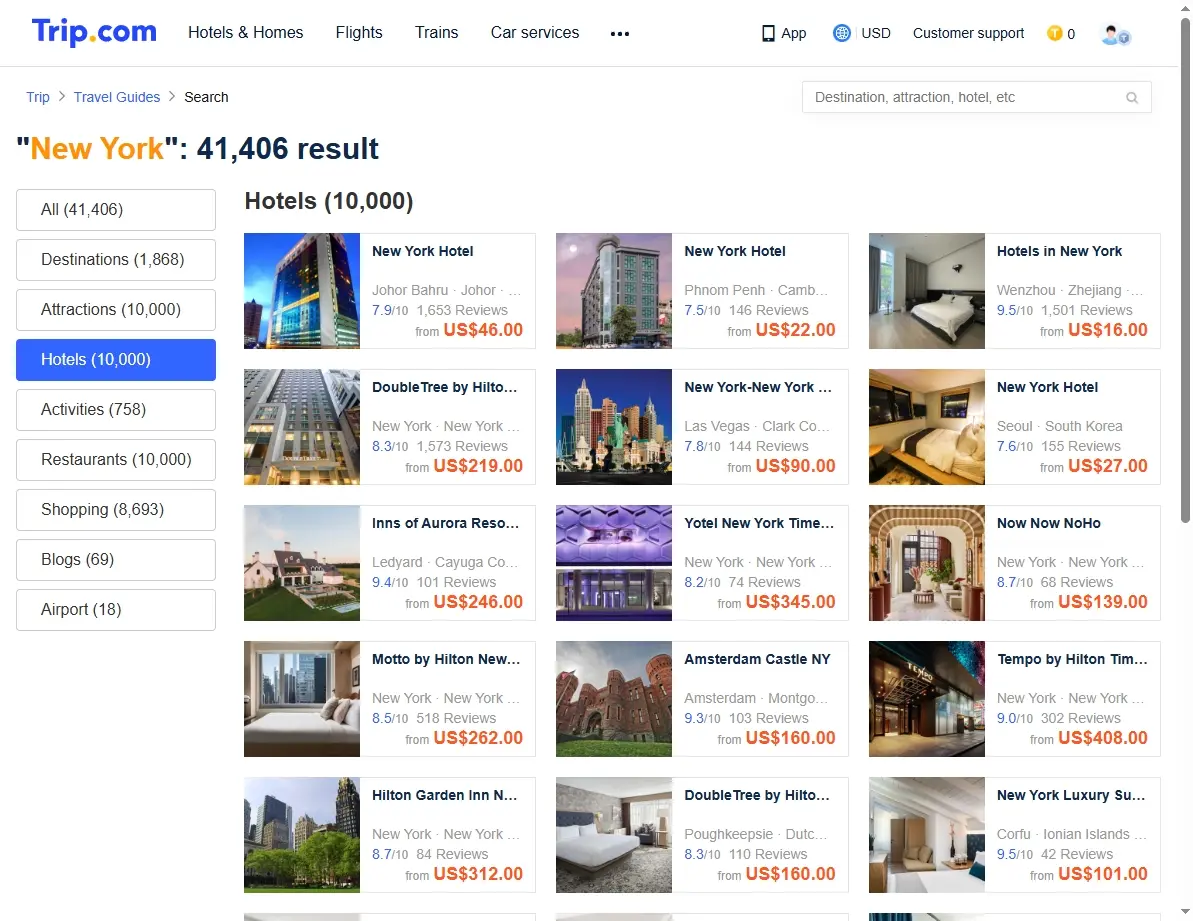Go to Trip breadcrumb link
The image size is (1193, 921).
(x=38, y=97)
